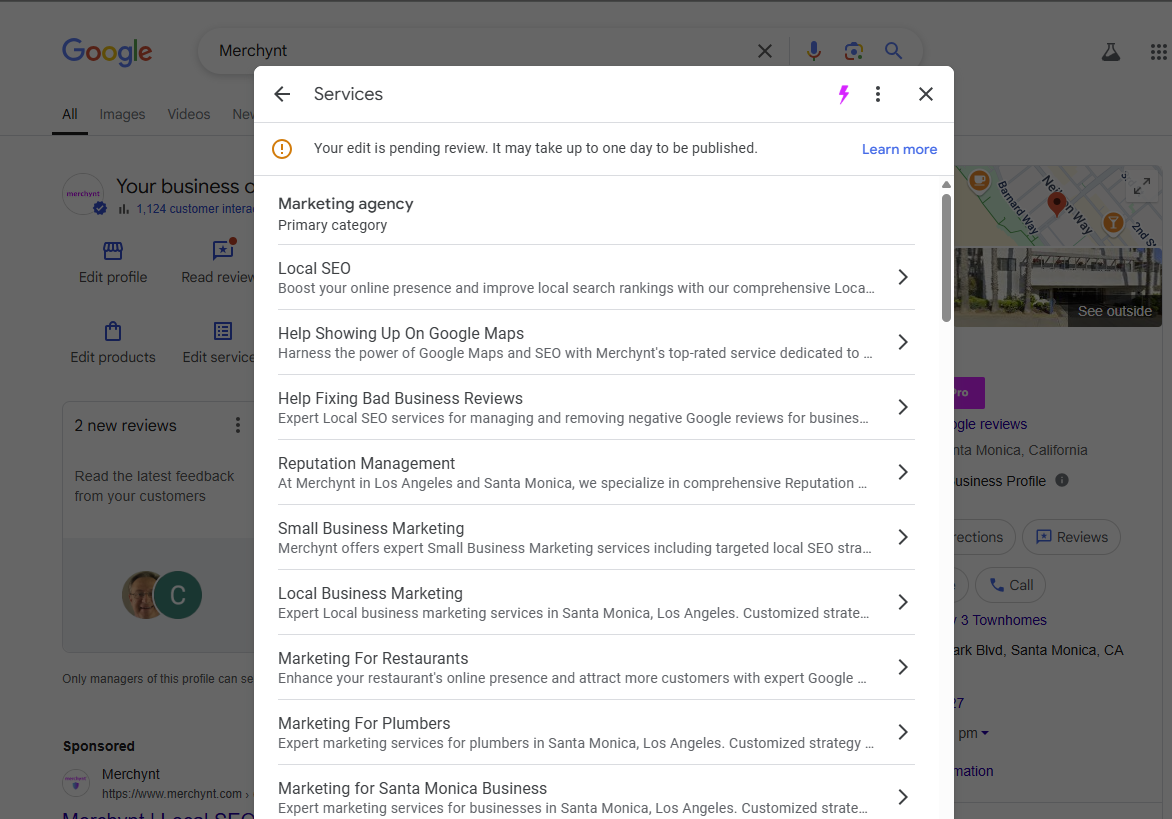Expand Marketing for Santa Monica Business
Screen dimensions: 1172x819
(596, 797)
